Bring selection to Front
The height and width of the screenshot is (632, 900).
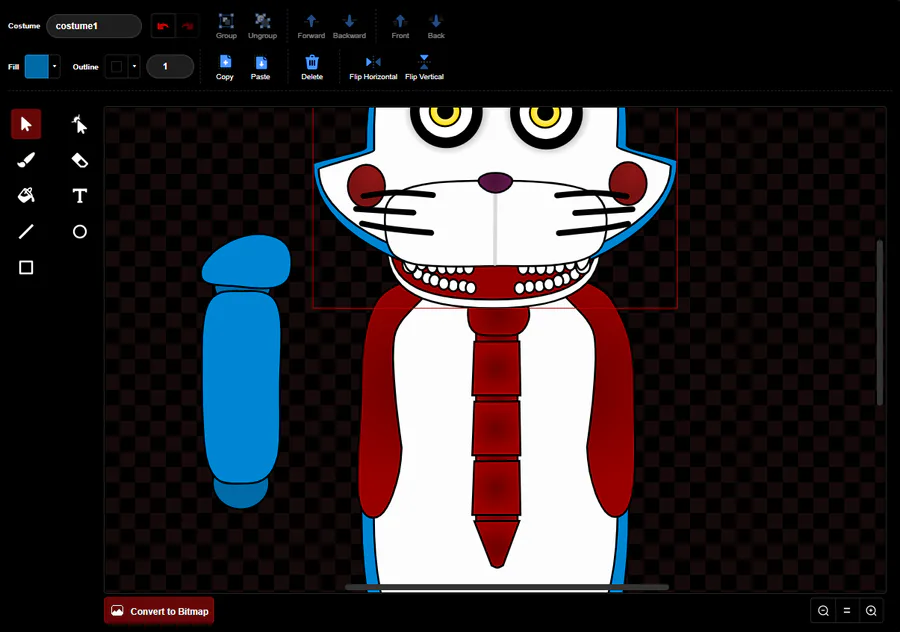coord(400,26)
